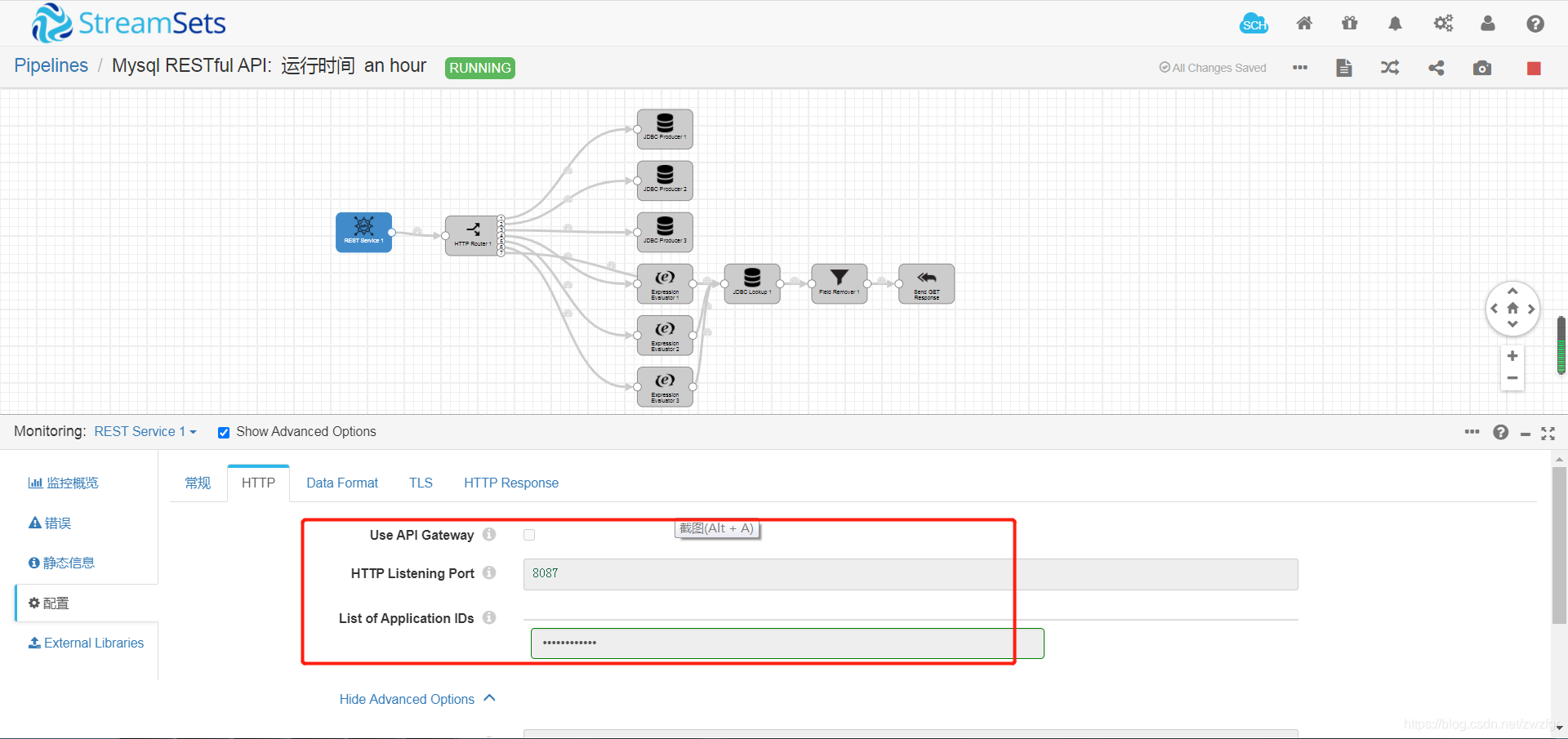The width and height of the screenshot is (1568, 739).
Task: Select the JDBC Producer 3 stage
Action: click(665, 232)
